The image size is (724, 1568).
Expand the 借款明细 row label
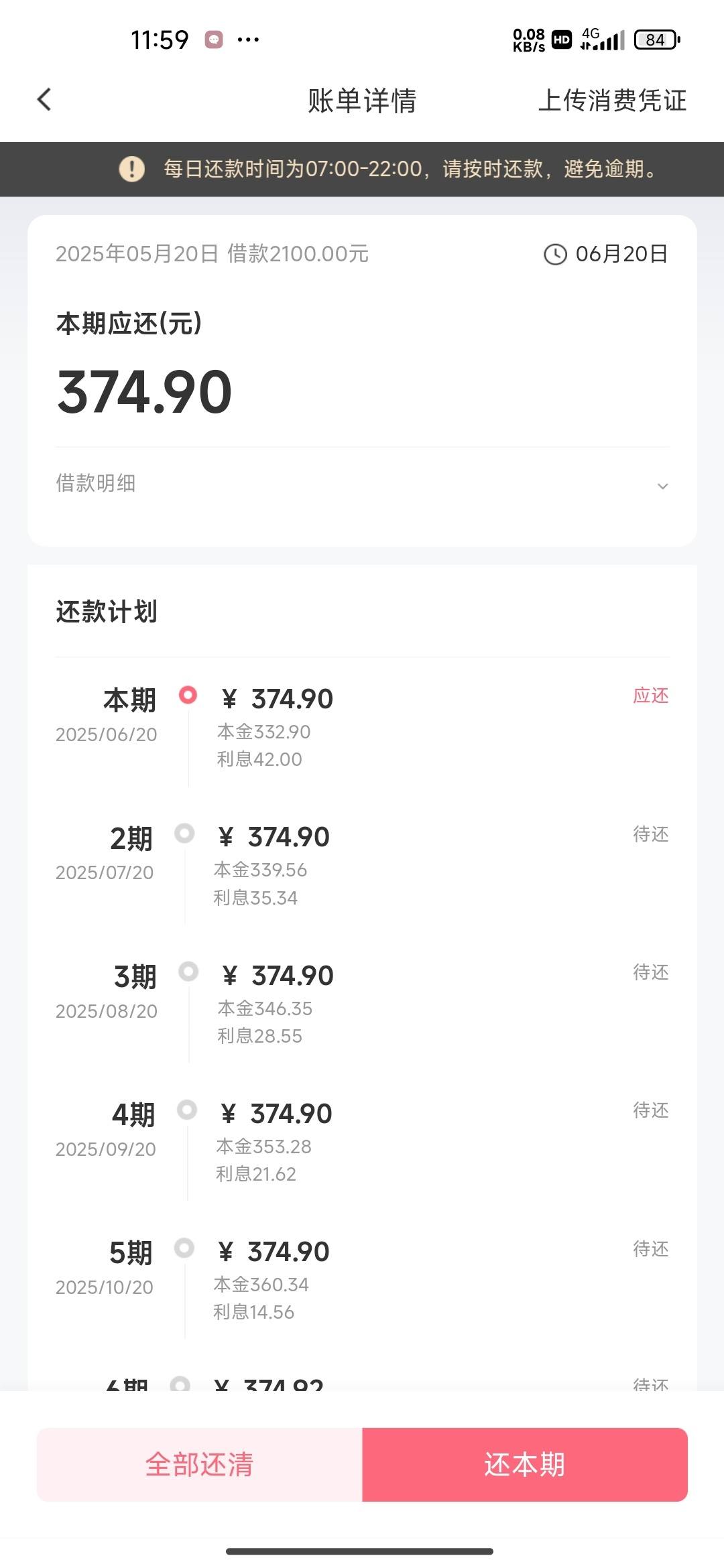[96, 483]
